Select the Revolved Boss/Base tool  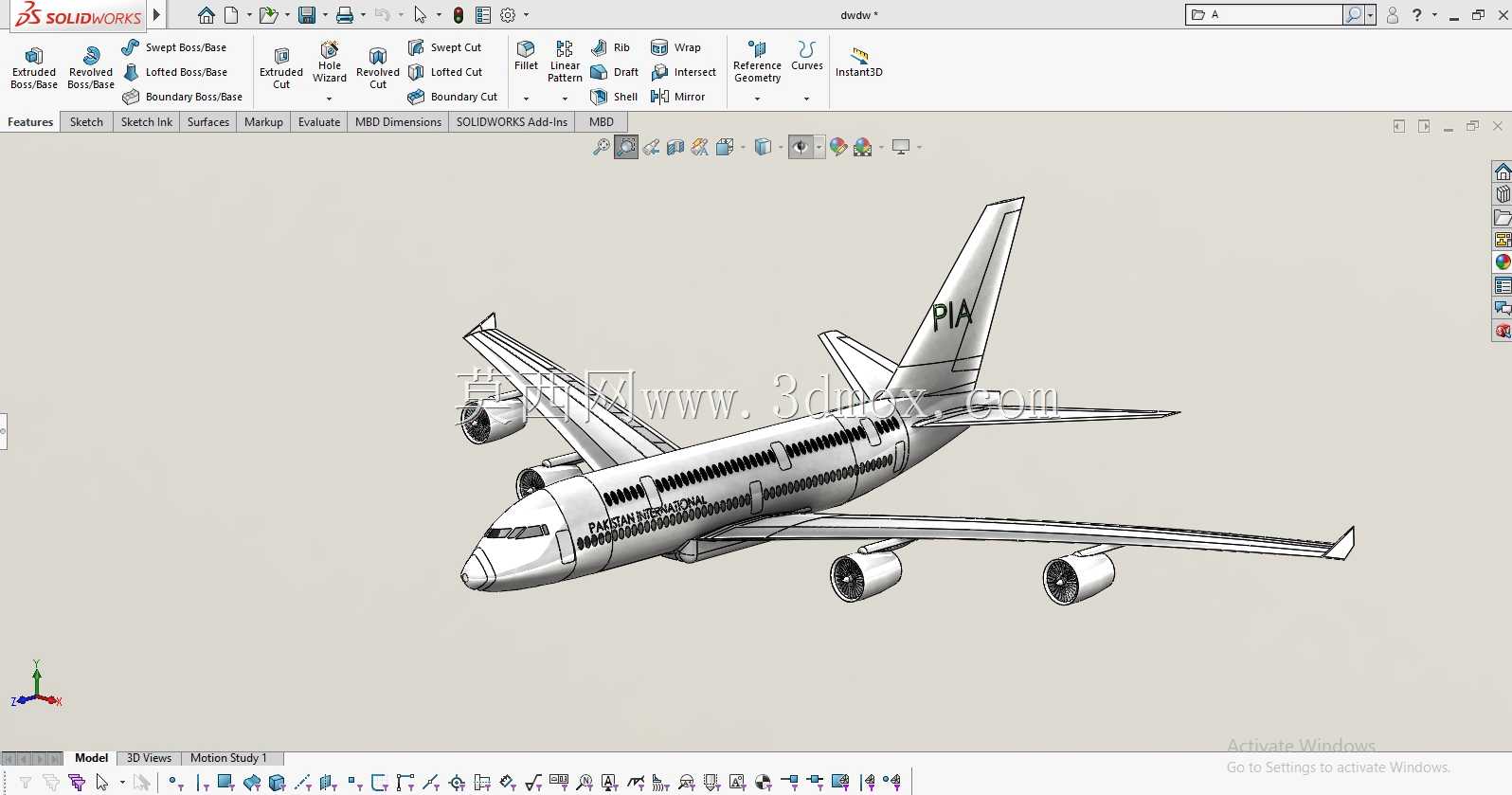[91, 67]
